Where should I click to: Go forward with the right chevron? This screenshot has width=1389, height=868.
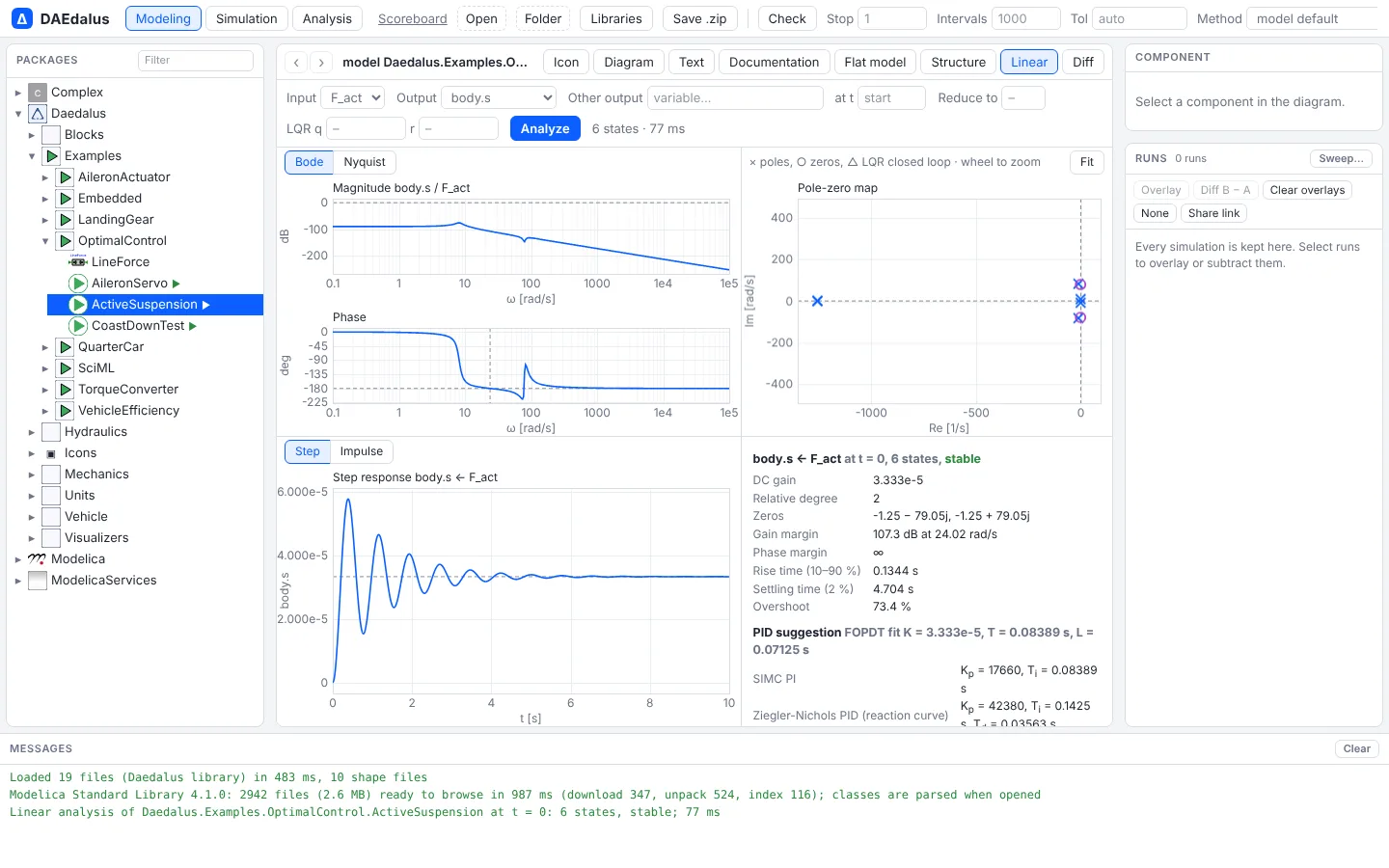click(321, 63)
